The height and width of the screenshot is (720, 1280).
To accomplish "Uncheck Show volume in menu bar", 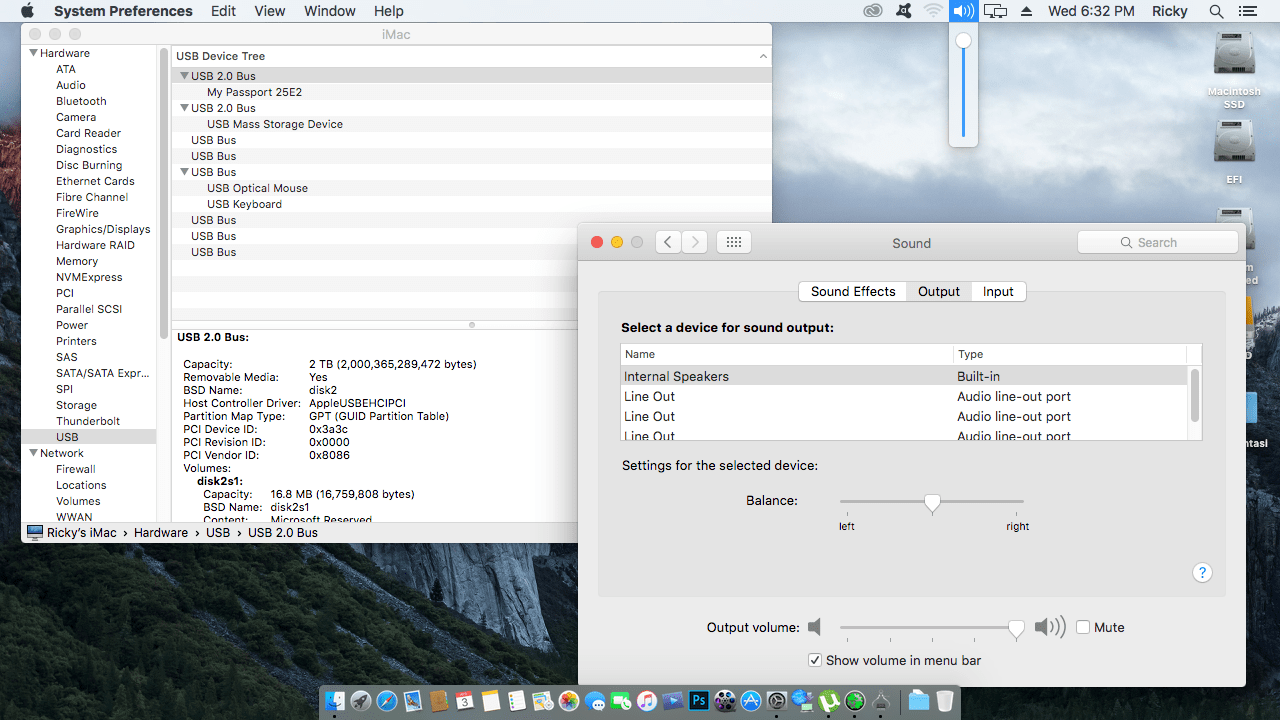I will pos(815,660).
